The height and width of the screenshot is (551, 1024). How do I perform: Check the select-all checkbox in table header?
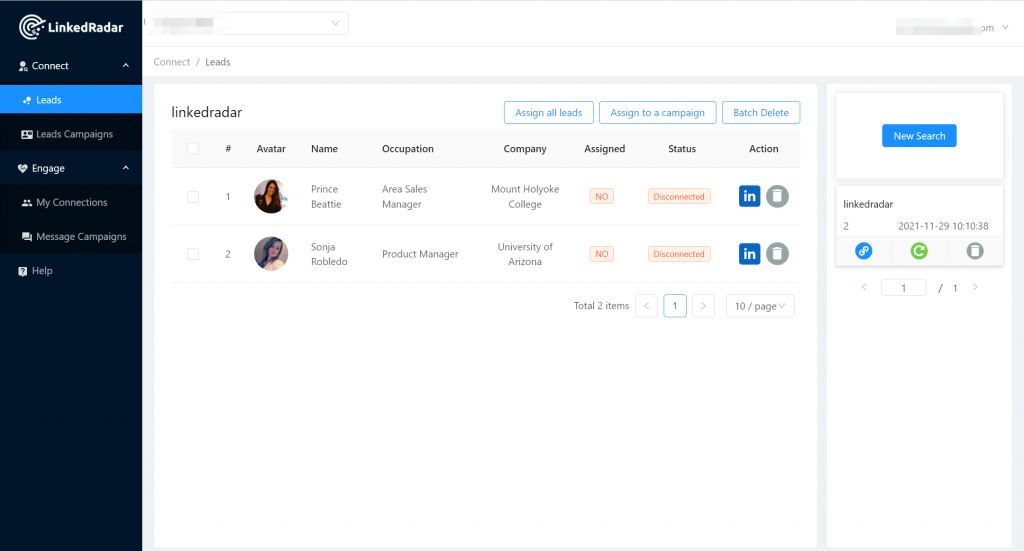[x=193, y=149]
